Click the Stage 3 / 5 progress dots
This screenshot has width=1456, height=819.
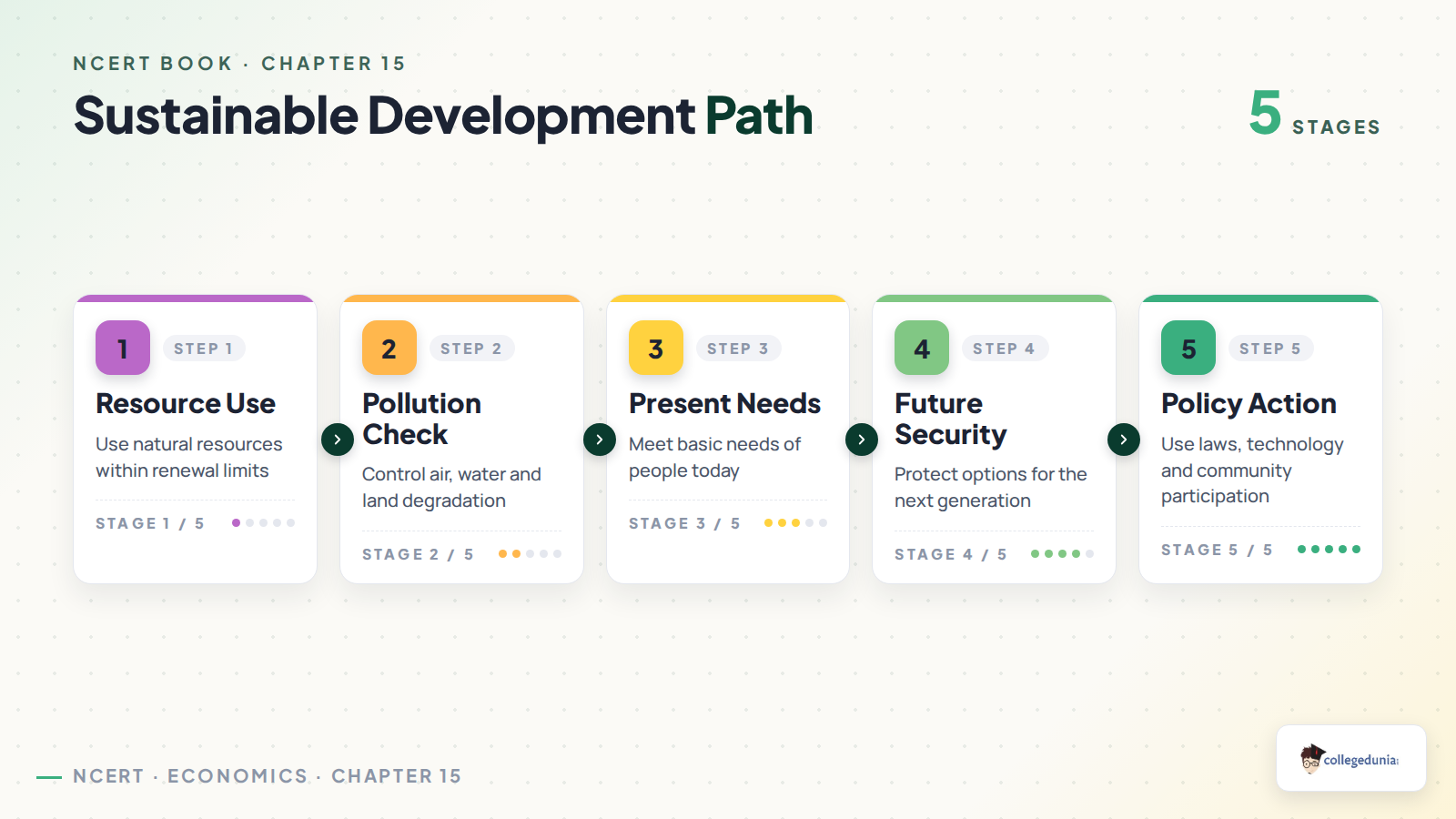pos(796,523)
